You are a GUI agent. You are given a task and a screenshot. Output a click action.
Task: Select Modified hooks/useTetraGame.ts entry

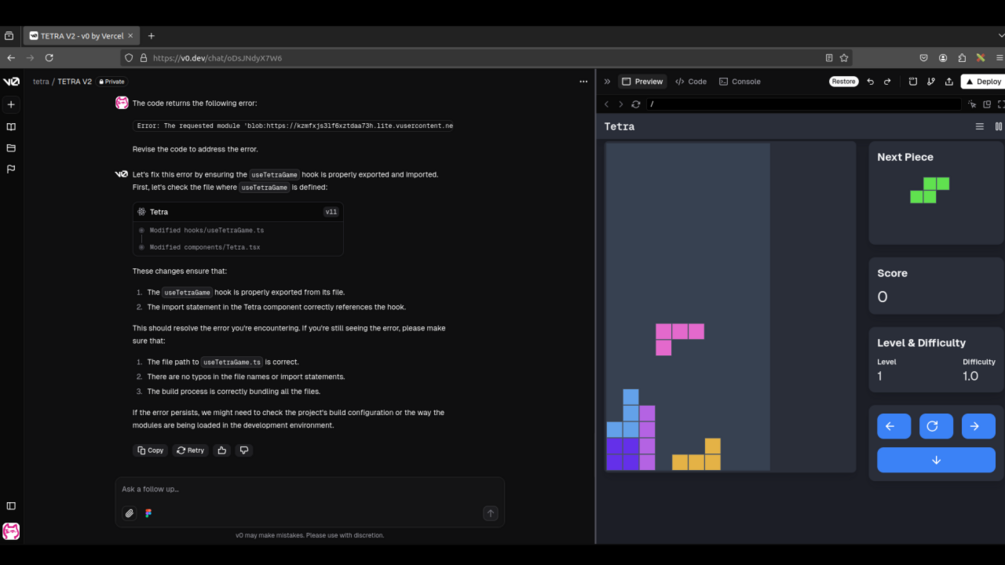pos(206,230)
